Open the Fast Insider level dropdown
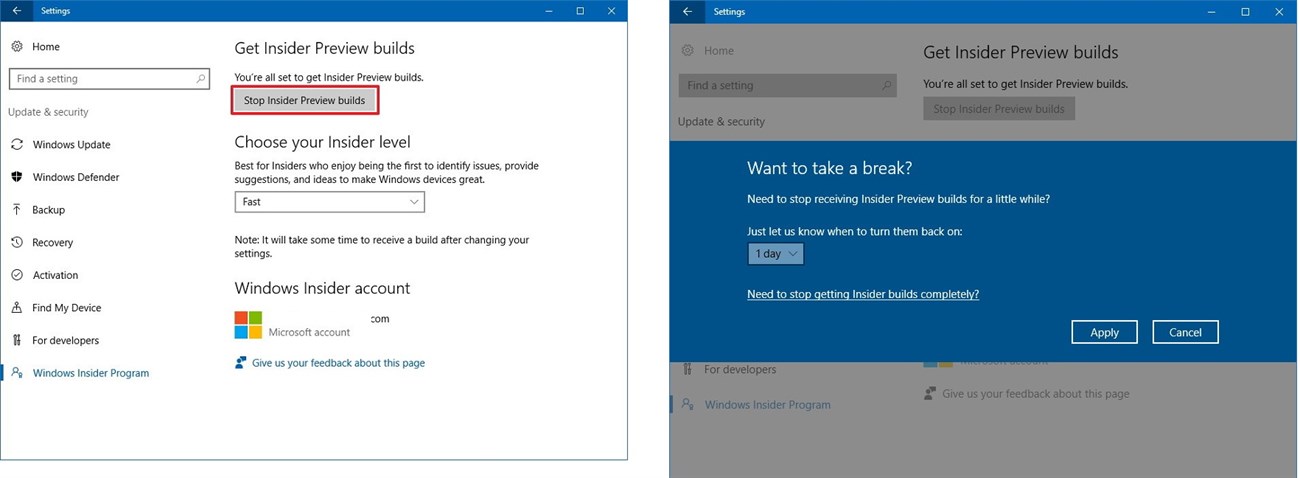The width and height of the screenshot is (1300, 478). pyautogui.click(x=330, y=202)
